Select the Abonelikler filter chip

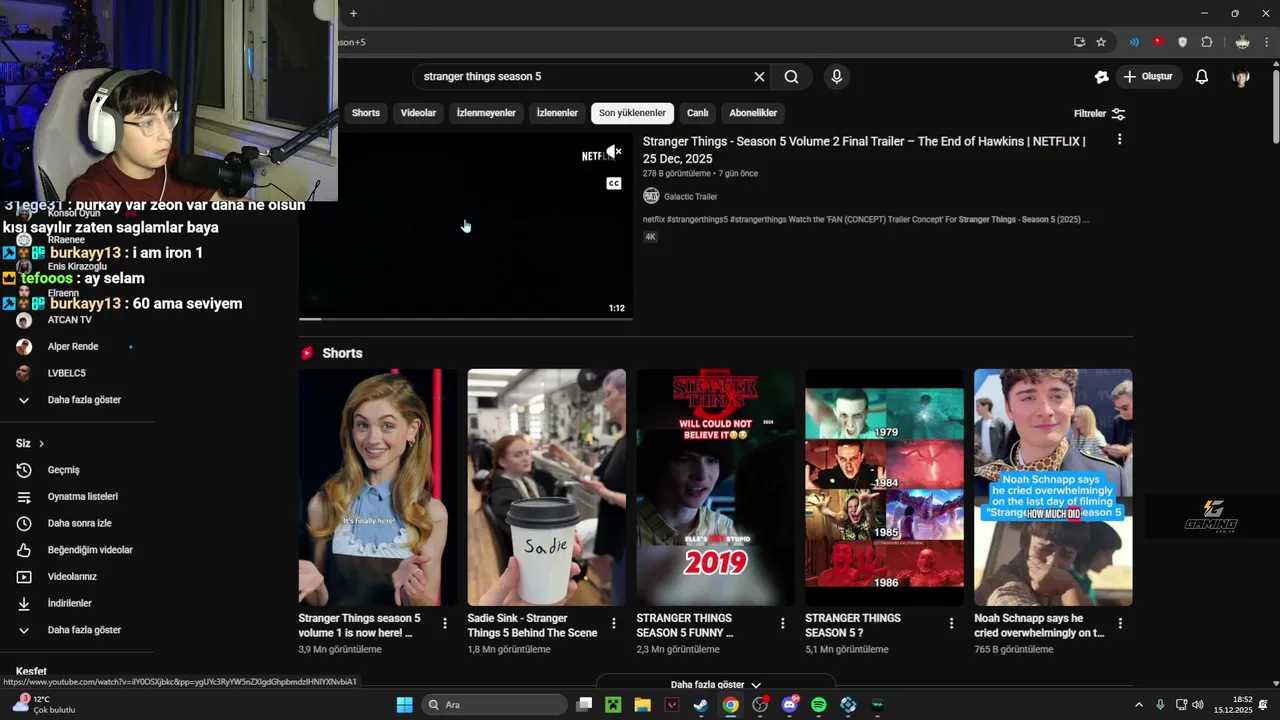point(753,113)
